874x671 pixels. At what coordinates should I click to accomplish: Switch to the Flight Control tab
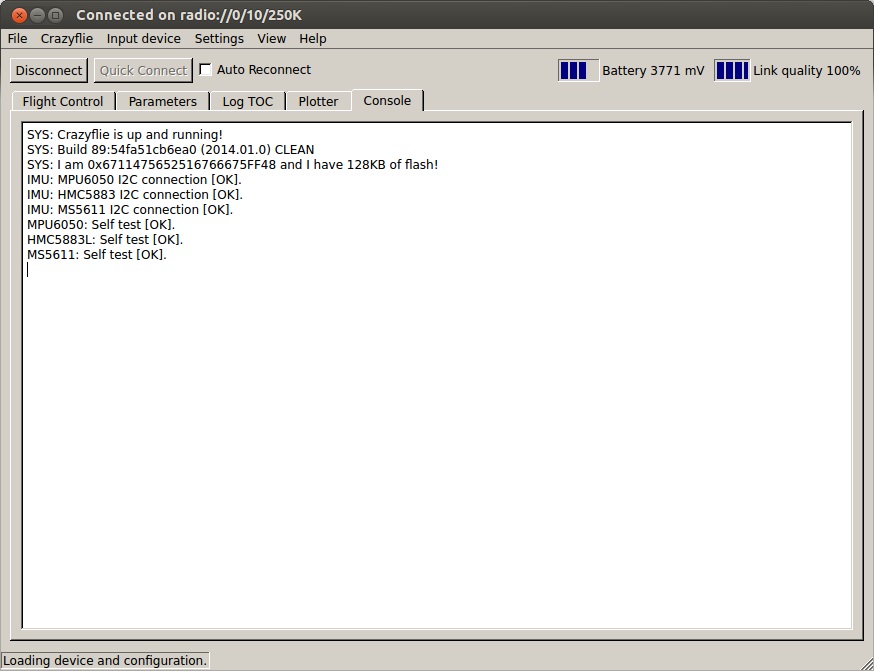(x=63, y=101)
